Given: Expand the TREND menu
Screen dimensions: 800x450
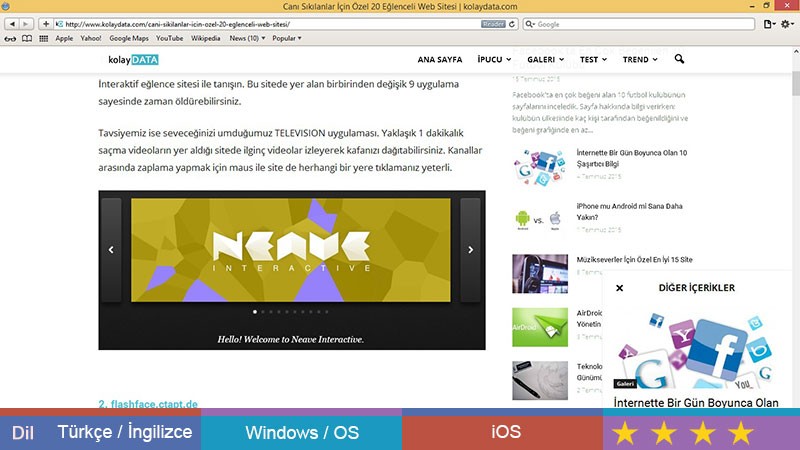Looking at the screenshot, I should pos(640,59).
